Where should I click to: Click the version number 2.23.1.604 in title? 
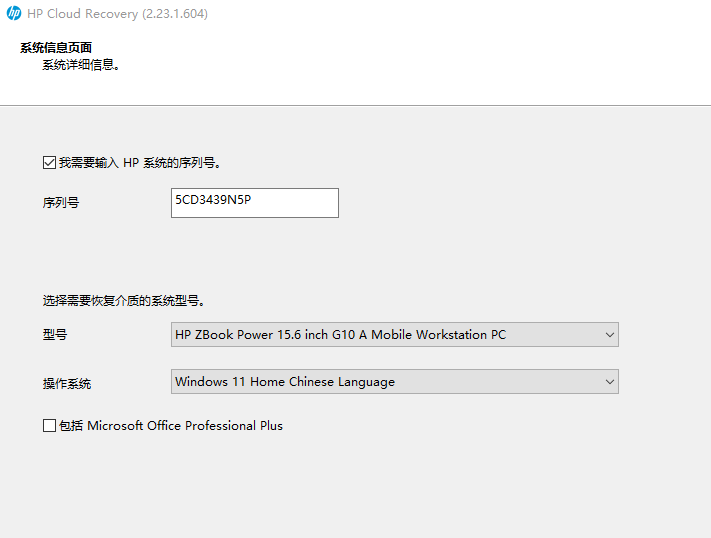point(177,15)
